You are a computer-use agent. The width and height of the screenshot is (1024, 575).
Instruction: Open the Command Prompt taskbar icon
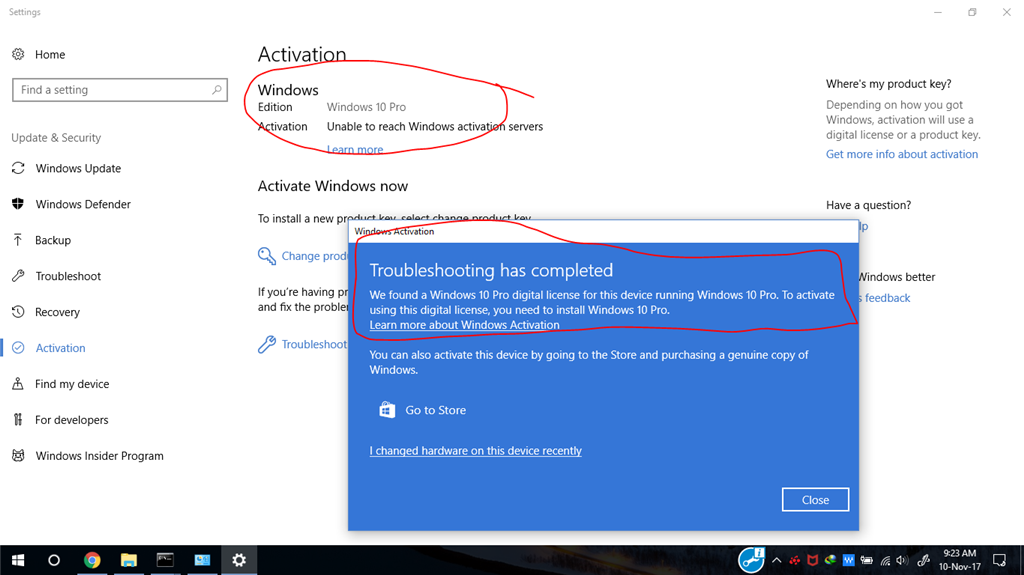(165, 560)
